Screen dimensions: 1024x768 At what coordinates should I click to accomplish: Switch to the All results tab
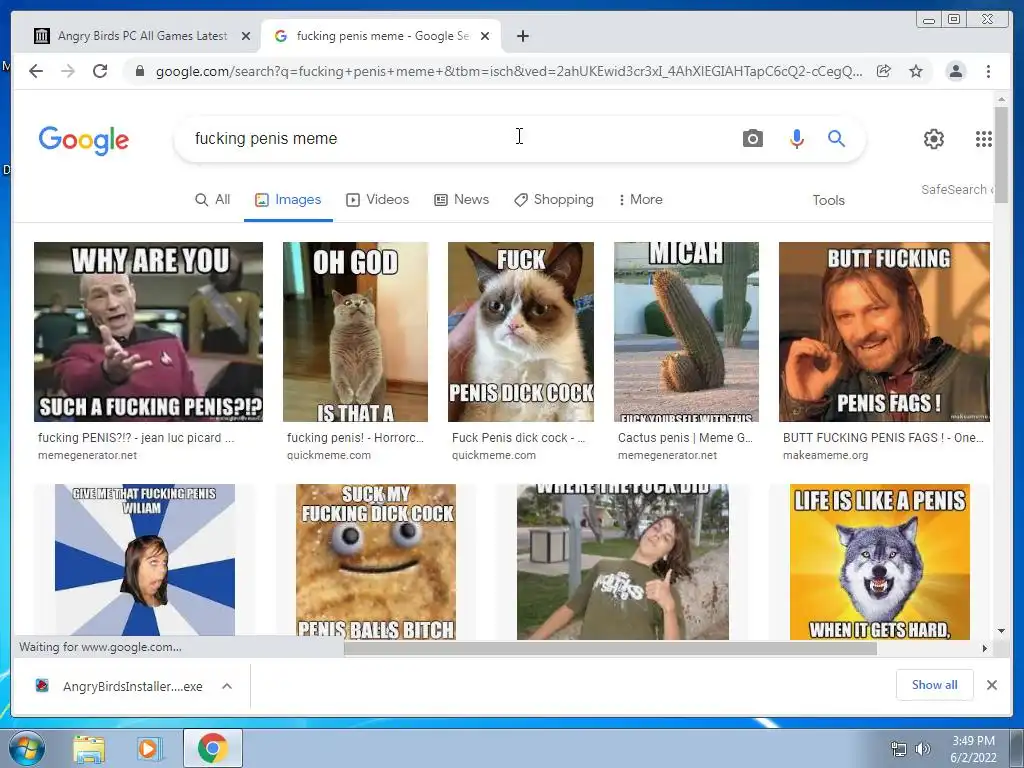tap(213, 200)
